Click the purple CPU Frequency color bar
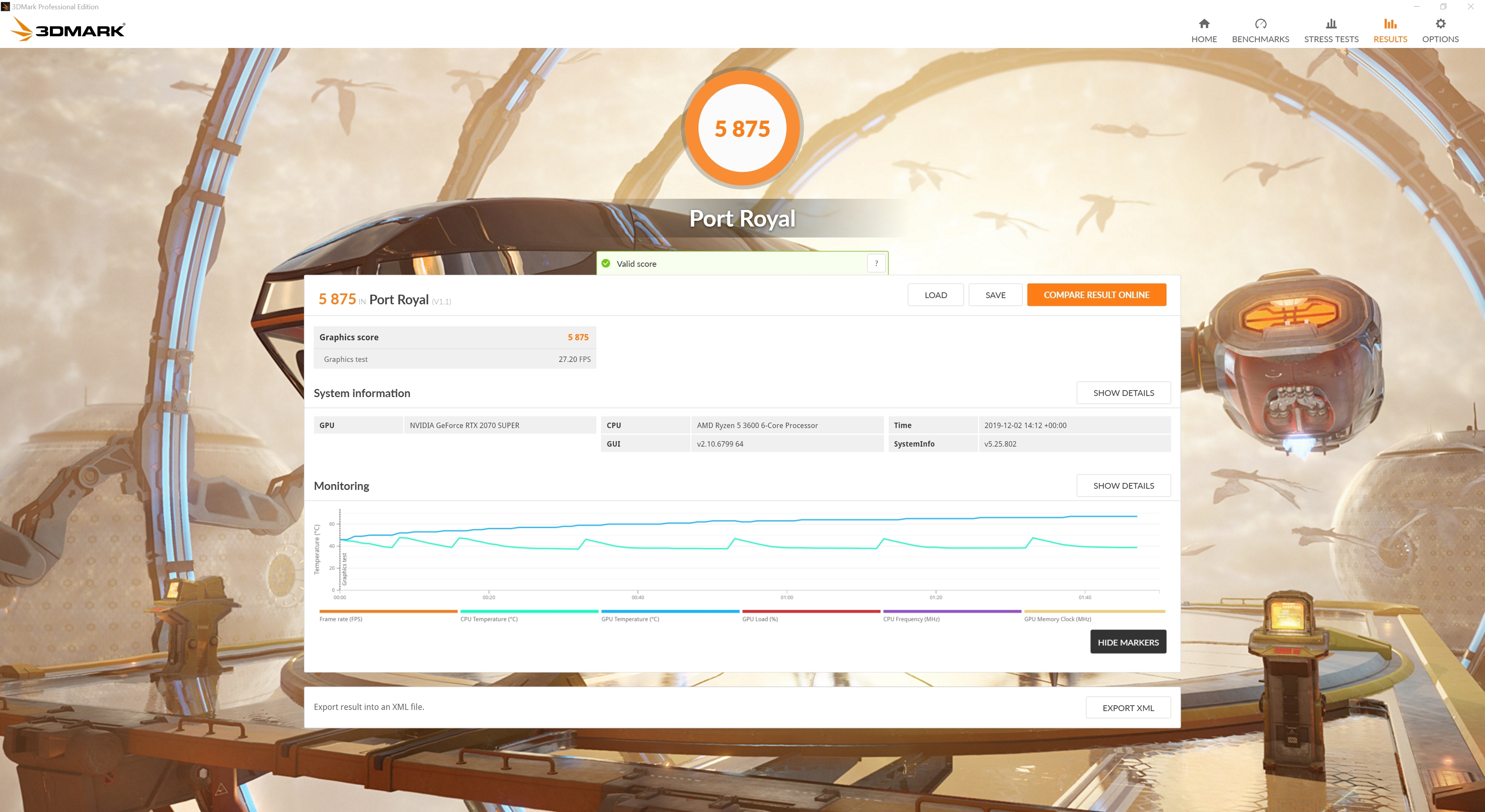 tap(952, 611)
